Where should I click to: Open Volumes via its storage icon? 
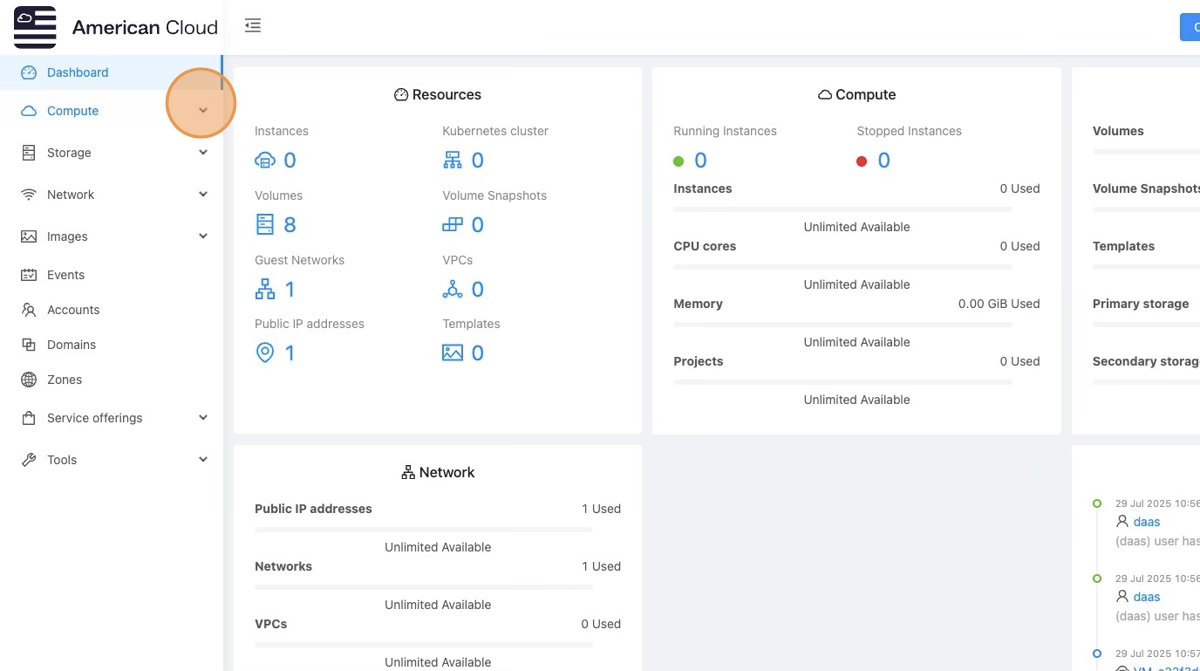click(265, 224)
